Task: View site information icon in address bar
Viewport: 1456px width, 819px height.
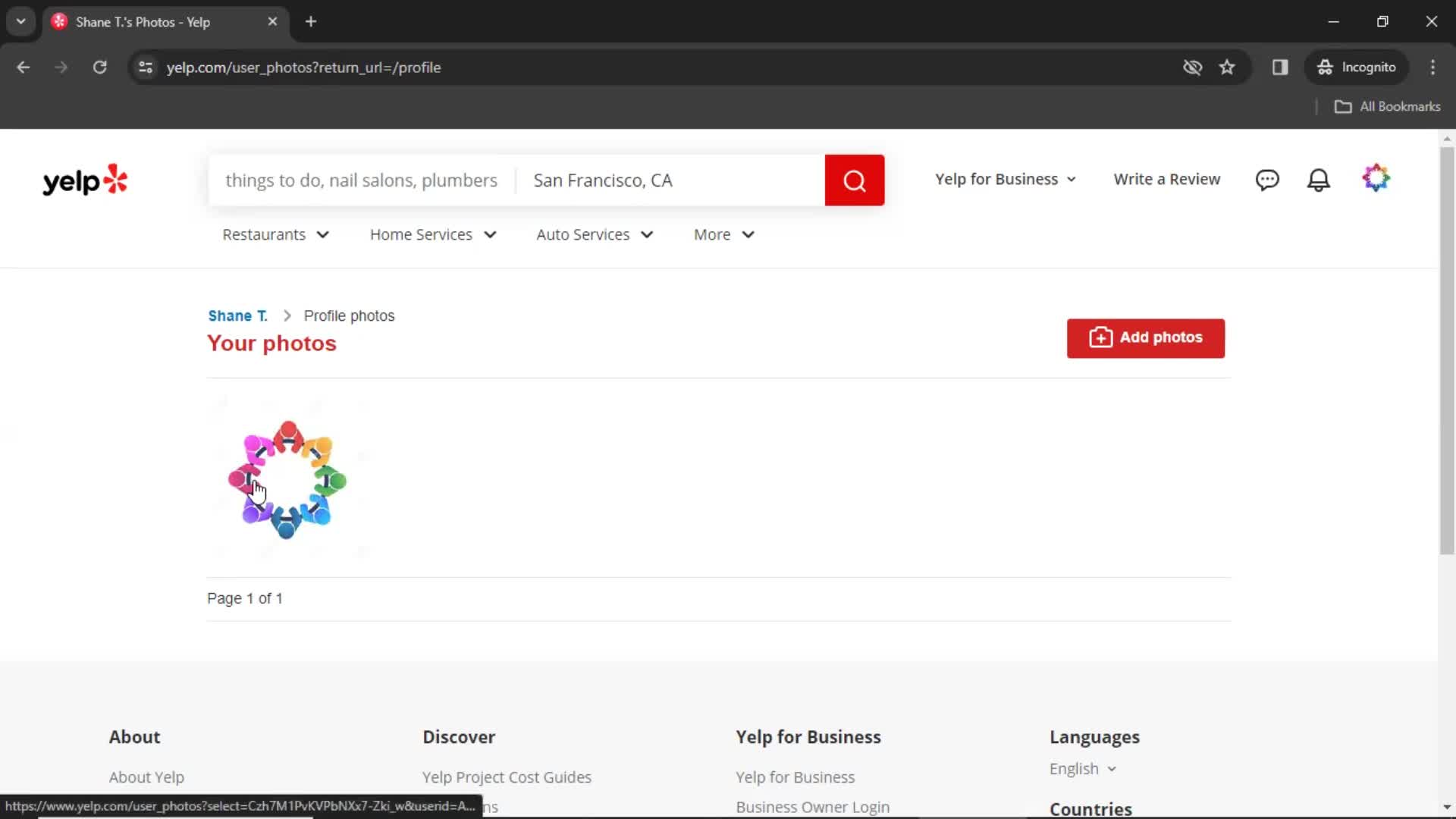Action: (146, 67)
